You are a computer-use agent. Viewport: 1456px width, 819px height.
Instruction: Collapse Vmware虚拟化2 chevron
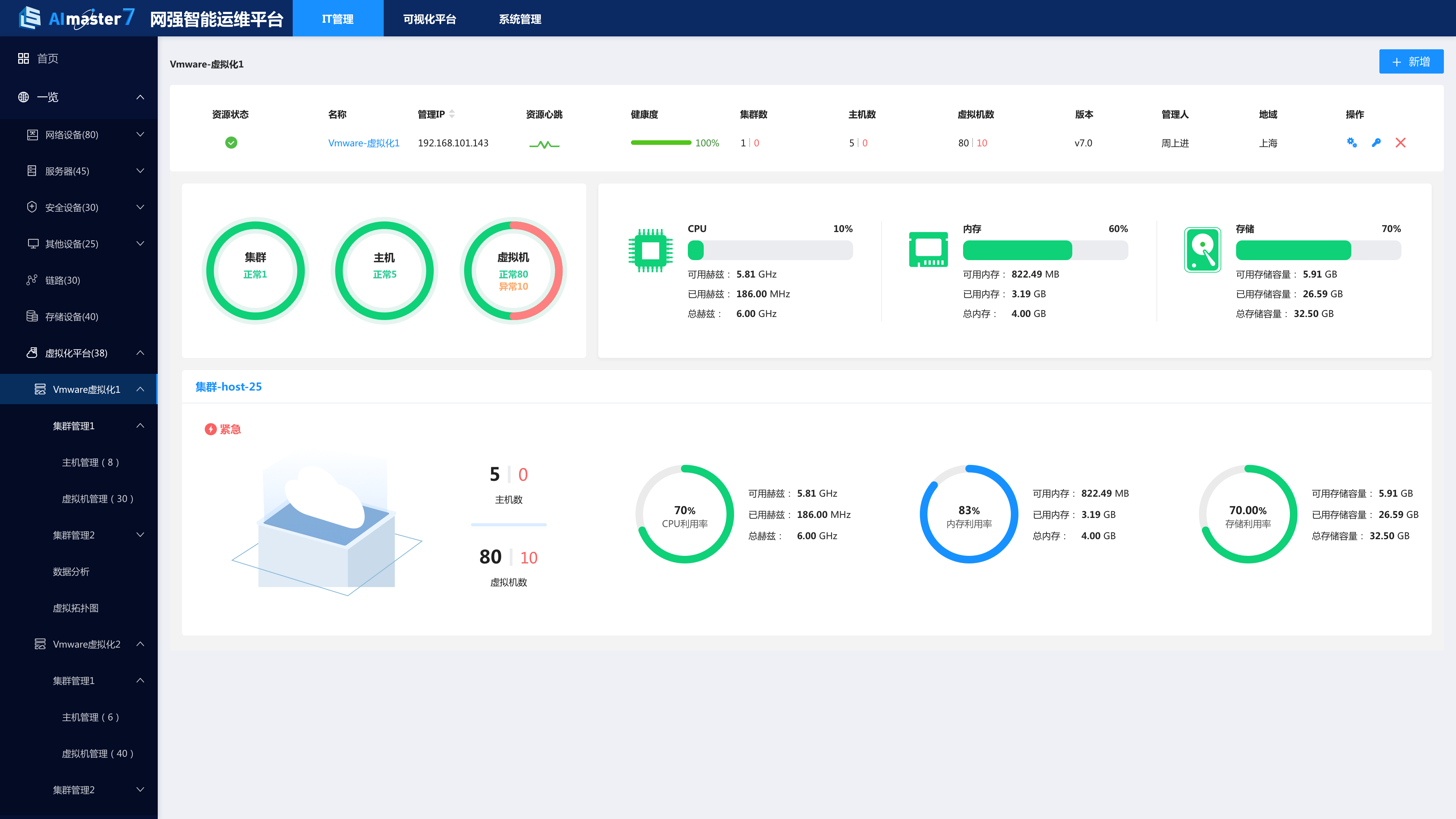tap(140, 644)
